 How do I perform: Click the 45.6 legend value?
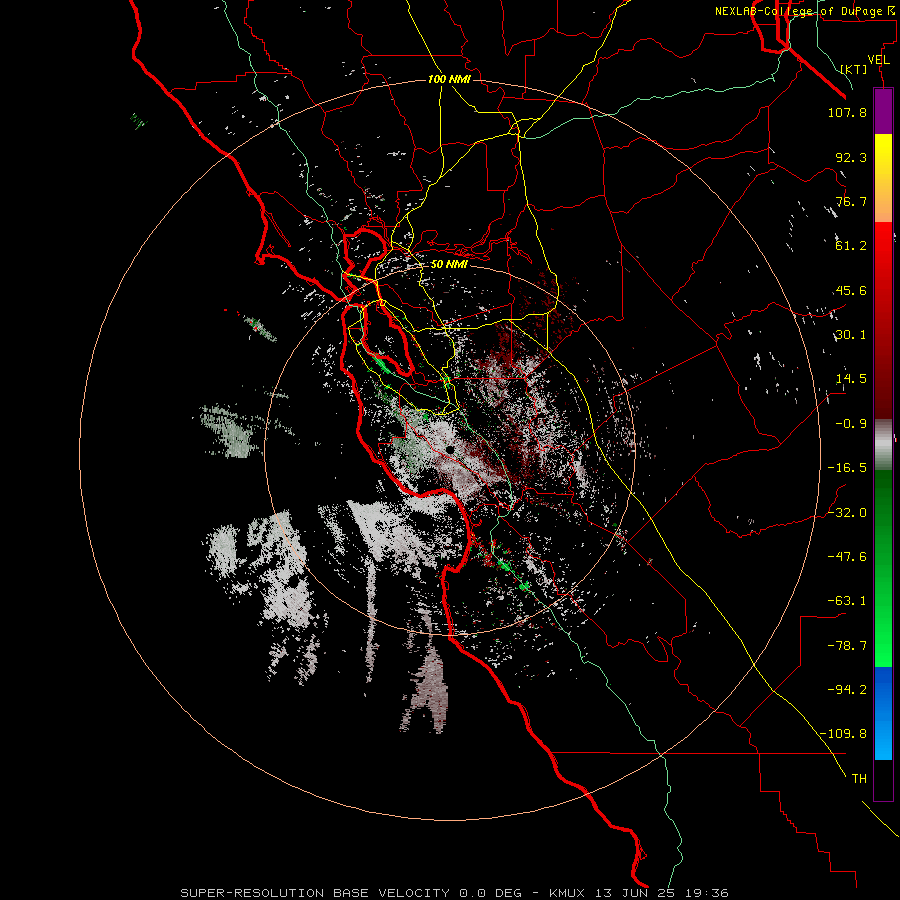point(851,290)
